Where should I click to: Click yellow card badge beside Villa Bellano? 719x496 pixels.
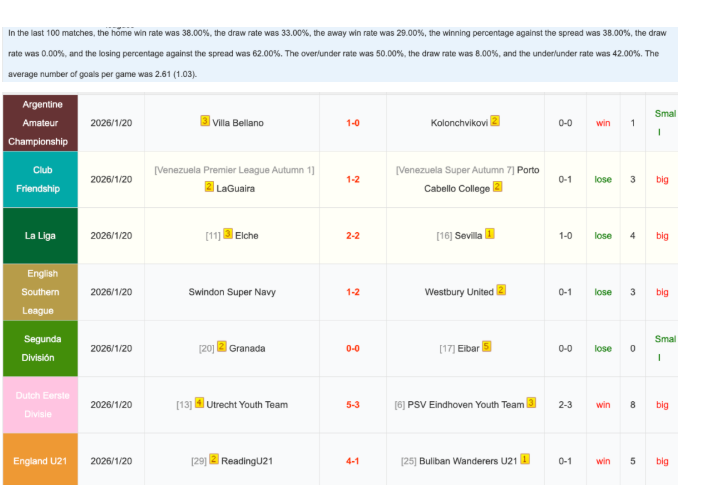pyautogui.click(x=205, y=122)
